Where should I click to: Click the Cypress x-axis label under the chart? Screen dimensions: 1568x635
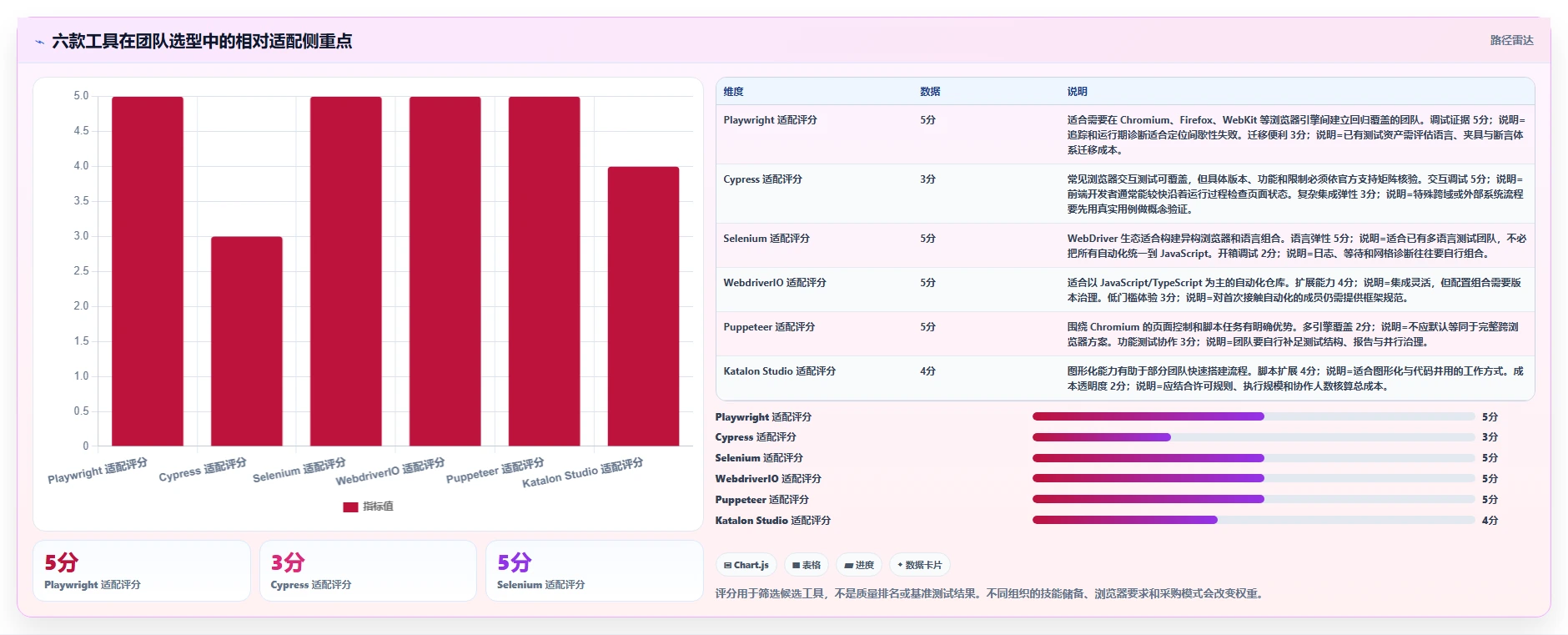coord(203,470)
